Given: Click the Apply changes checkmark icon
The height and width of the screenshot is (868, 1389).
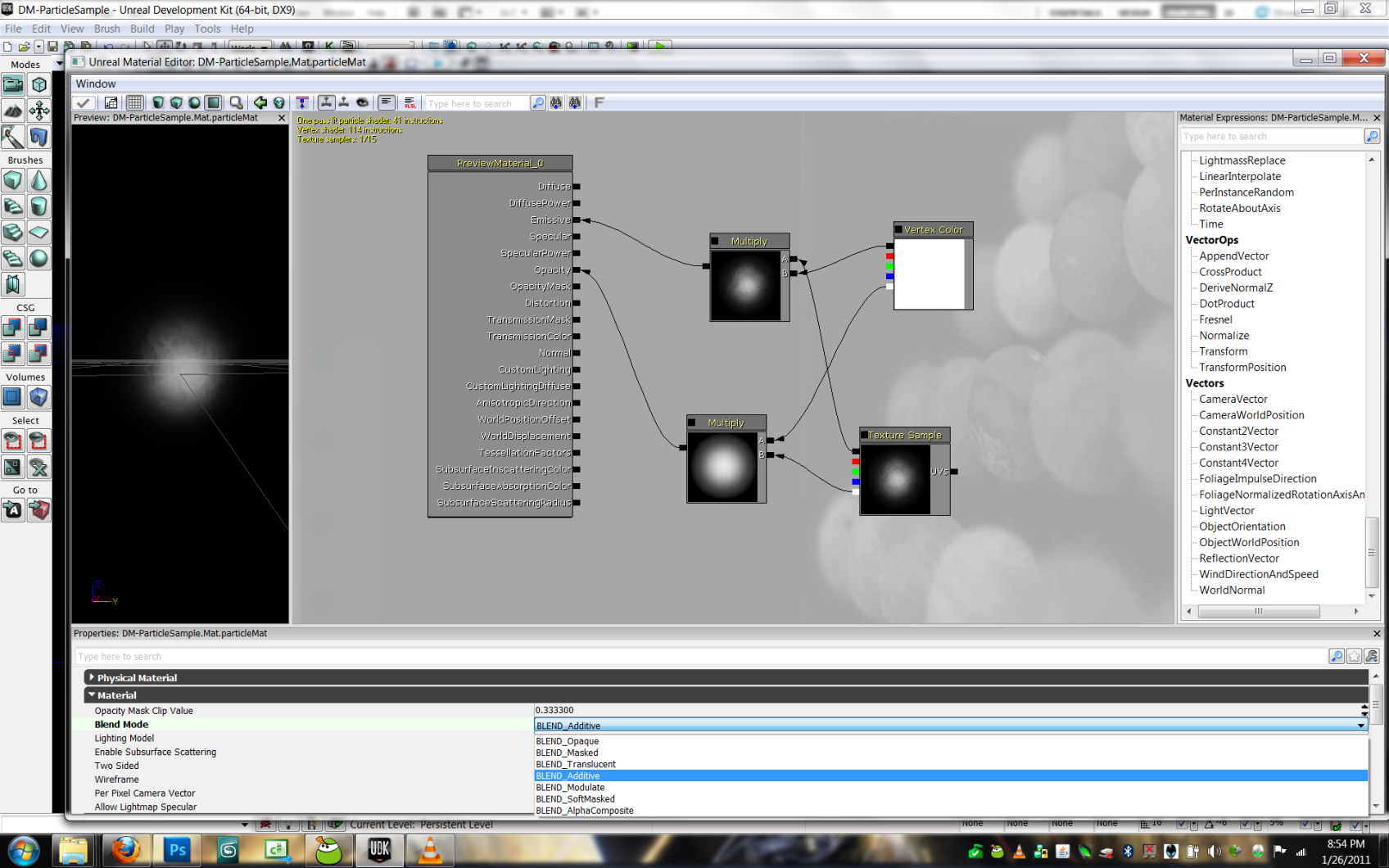Looking at the screenshot, I should point(83,102).
